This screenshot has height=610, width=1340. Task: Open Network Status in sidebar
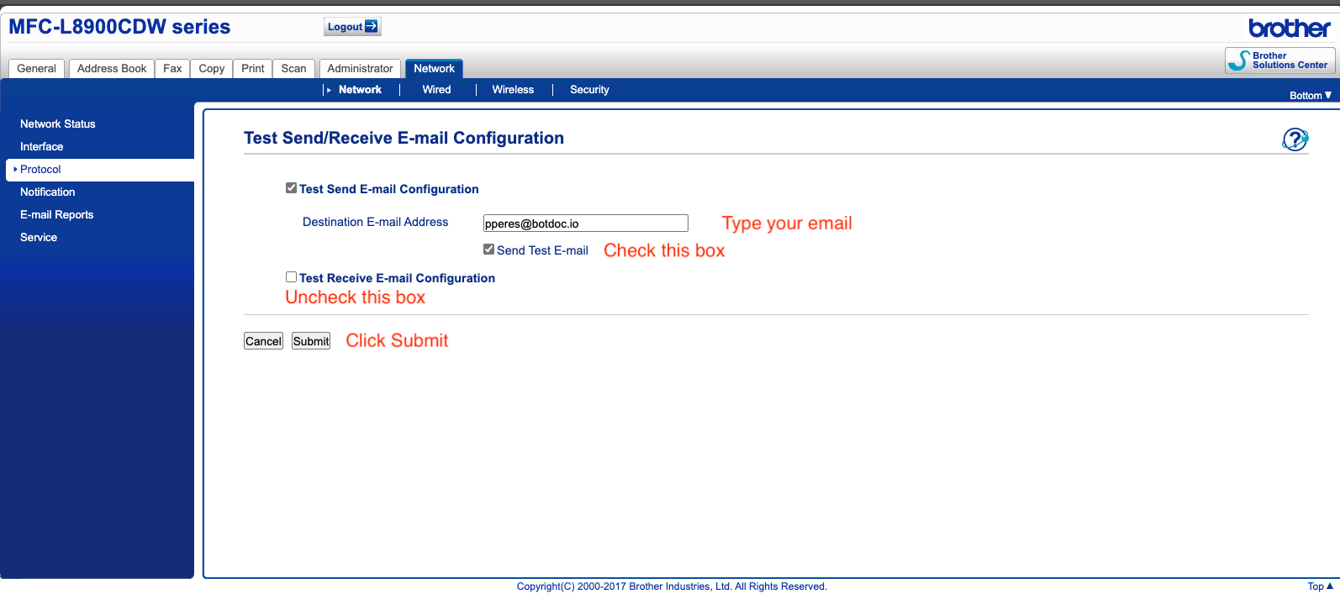click(x=58, y=124)
